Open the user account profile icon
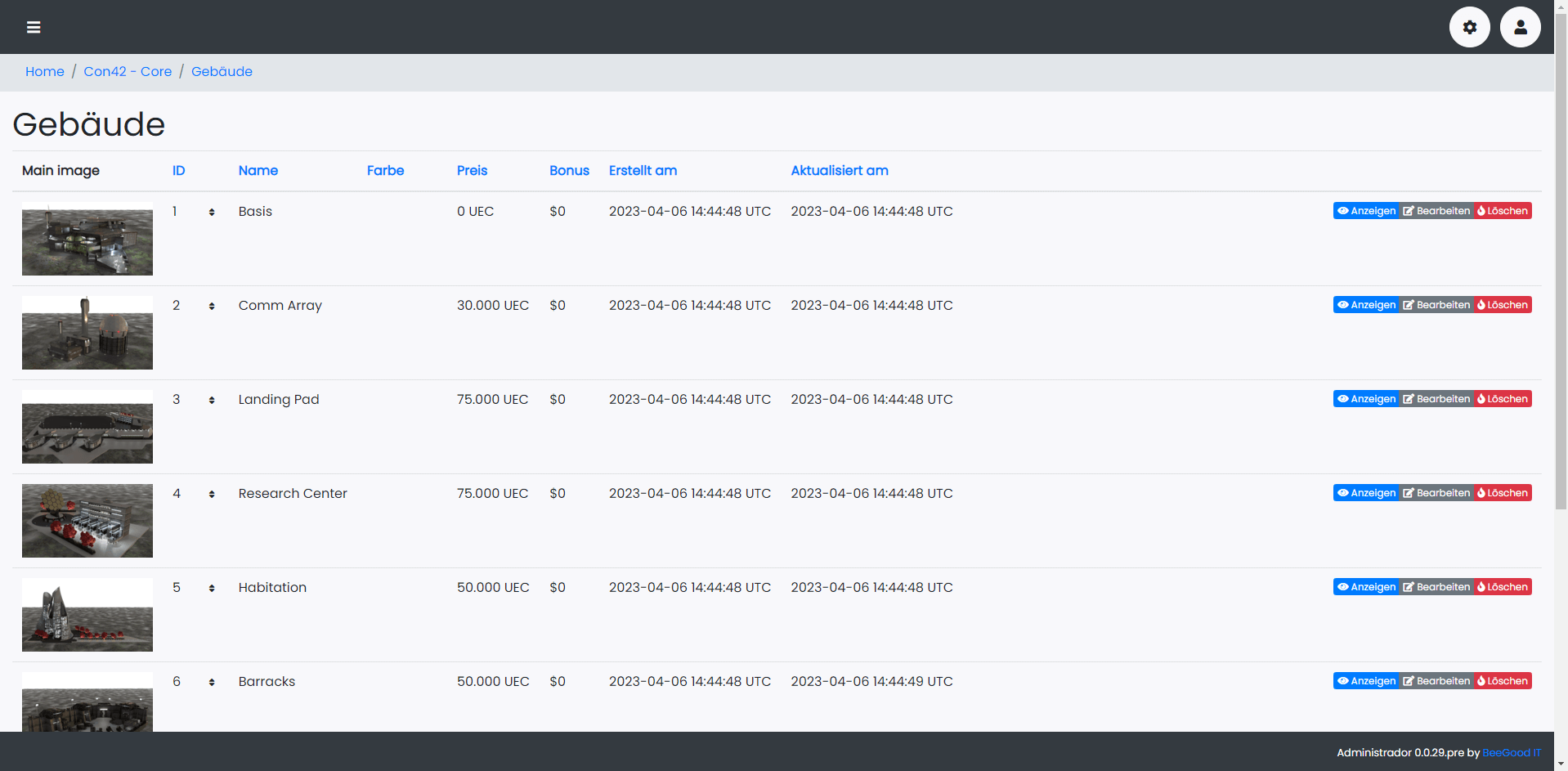Image resolution: width=1568 pixels, height=771 pixels. pos(1520,27)
